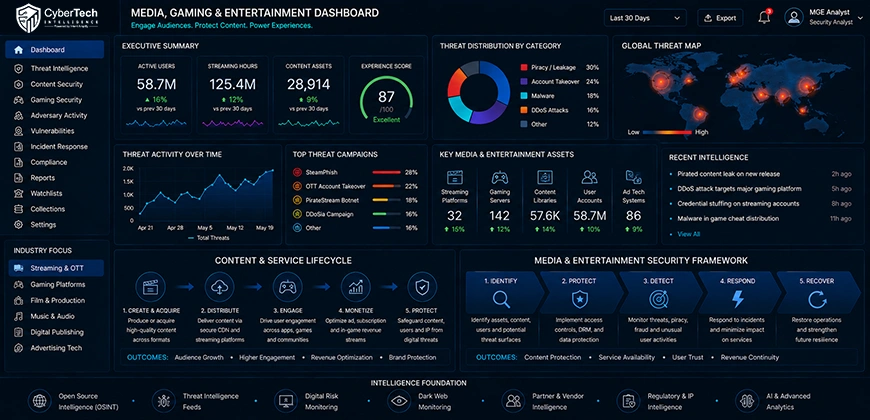Click the Export button
Image resolution: width=870 pixels, height=420 pixels.
pos(720,18)
